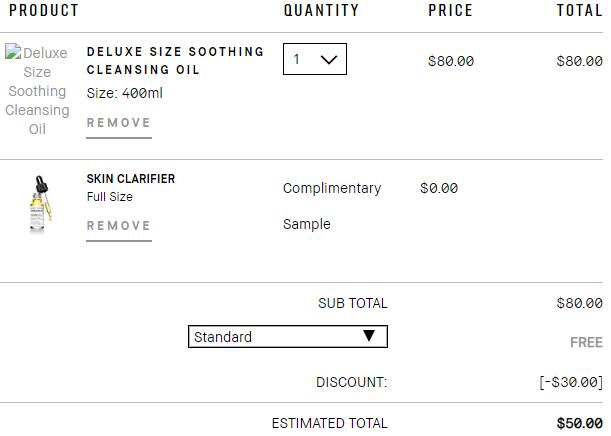The height and width of the screenshot is (436, 611).
Task: Click the FREE shipping cost text
Action: coord(586,342)
